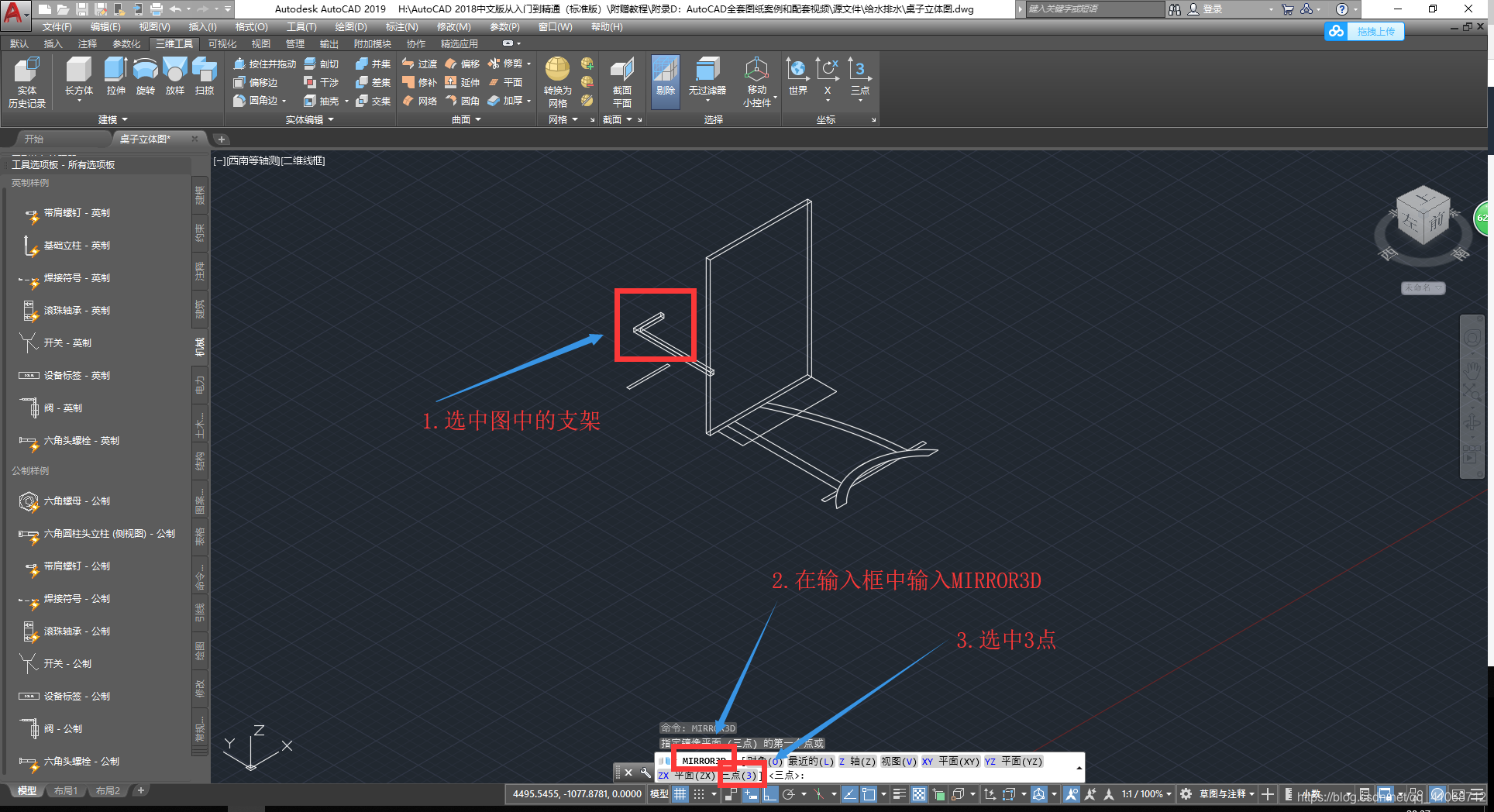The height and width of the screenshot is (812, 1494).
Task: Toggle the grid display in status bar
Action: 680,793
